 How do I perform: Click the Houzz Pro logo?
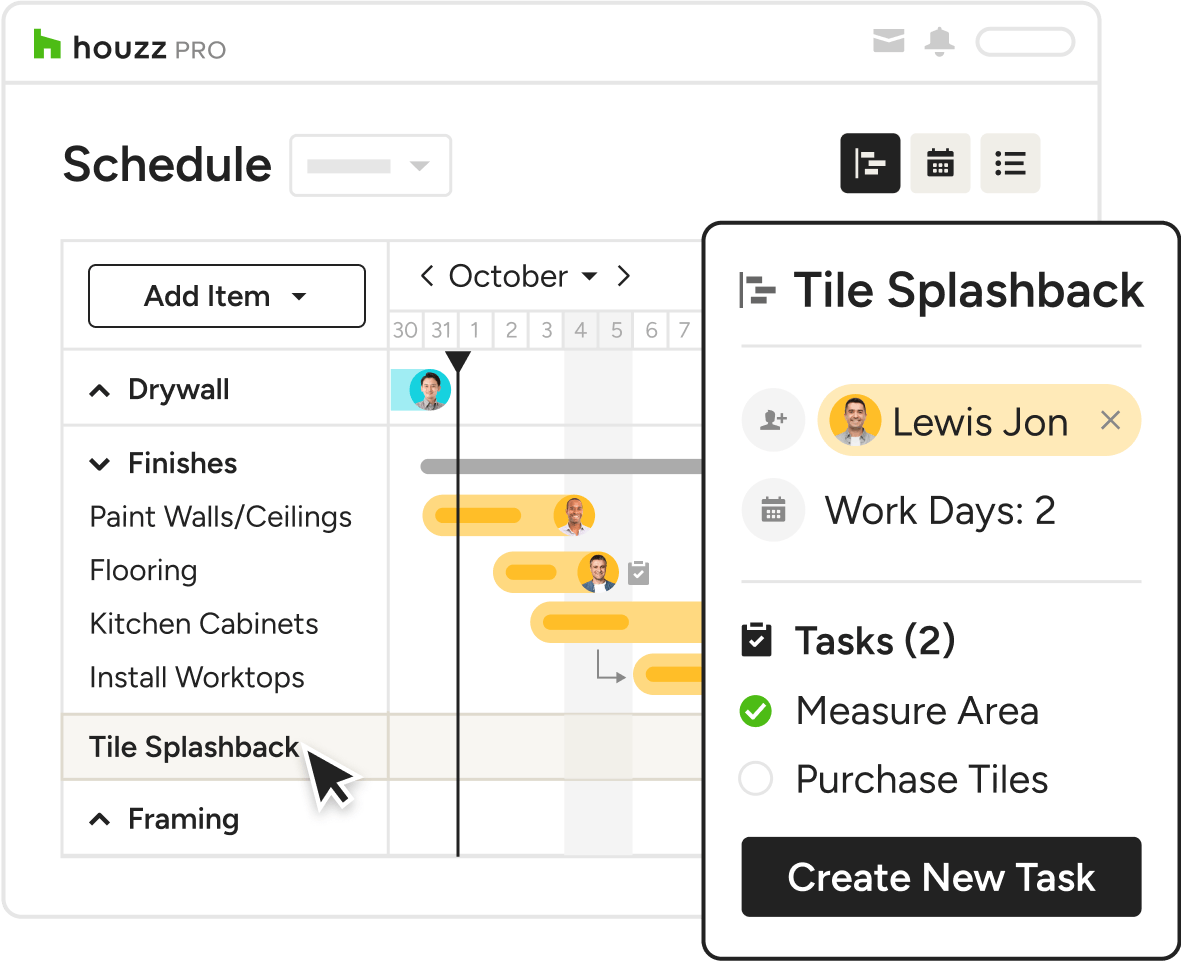[x=127, y=45]
